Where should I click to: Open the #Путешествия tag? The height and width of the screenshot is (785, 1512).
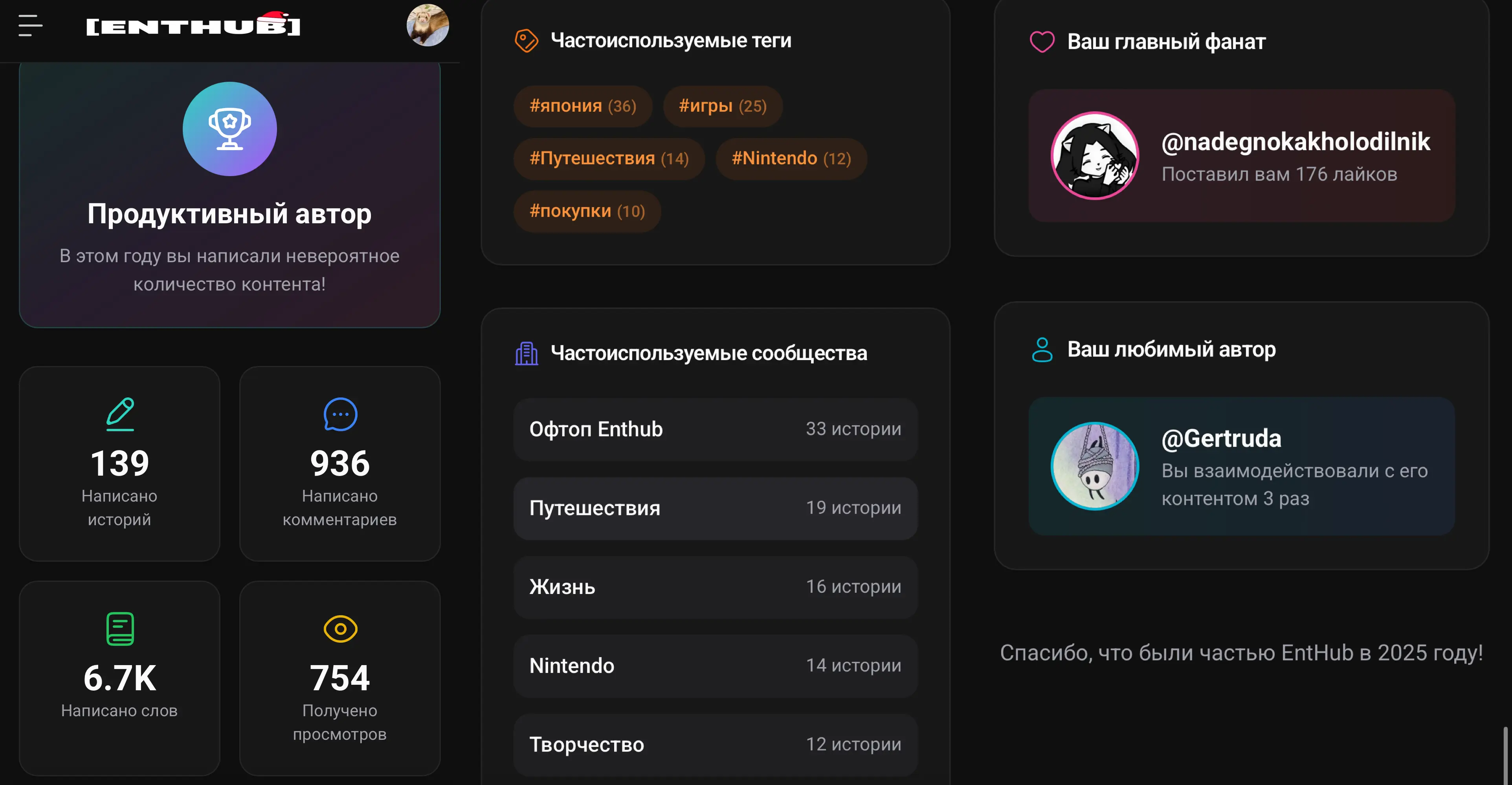pos(609,158)
